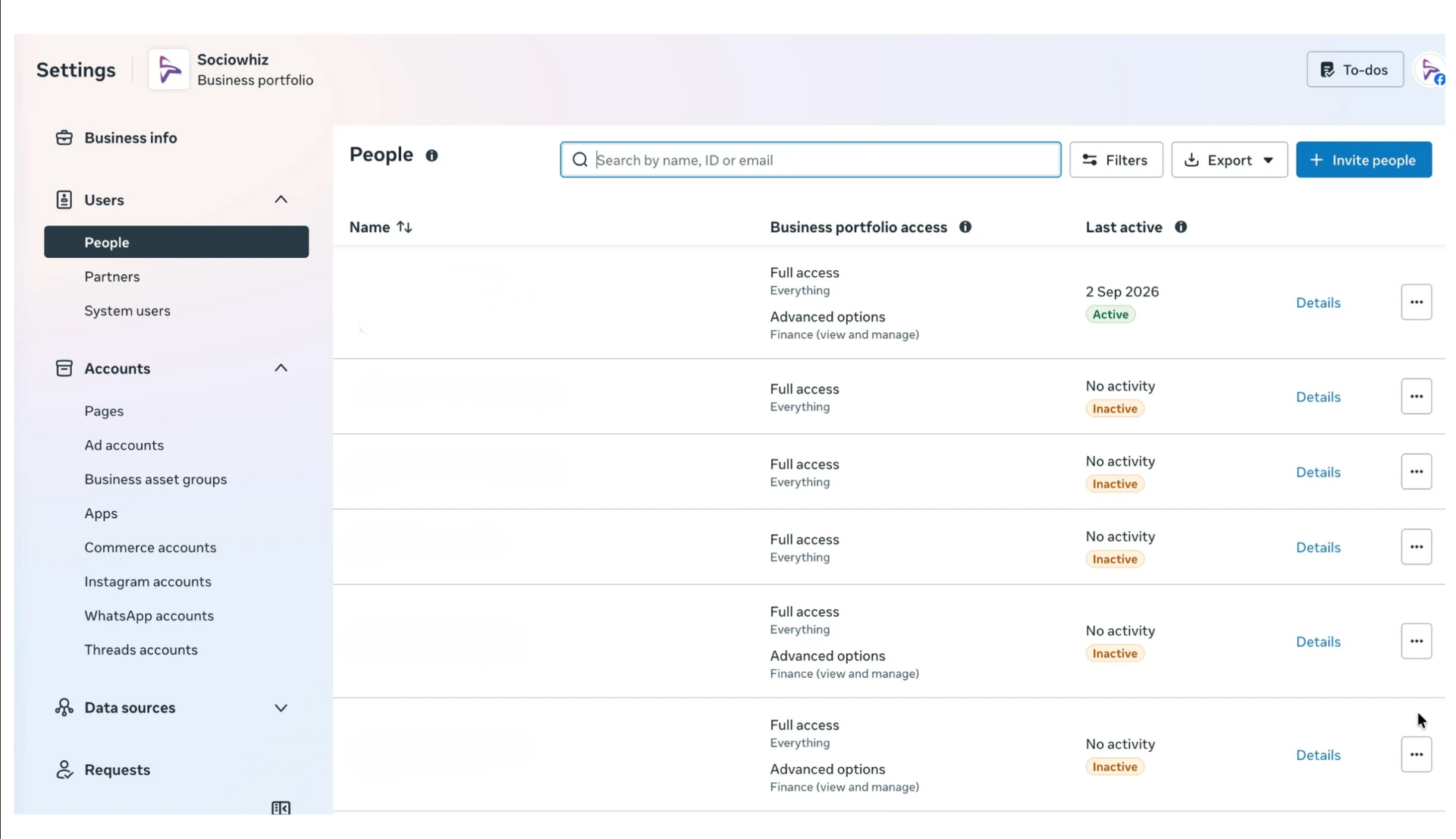Click the Users section icon
This screenshot has height=839, width=1456.
(64, 200)
